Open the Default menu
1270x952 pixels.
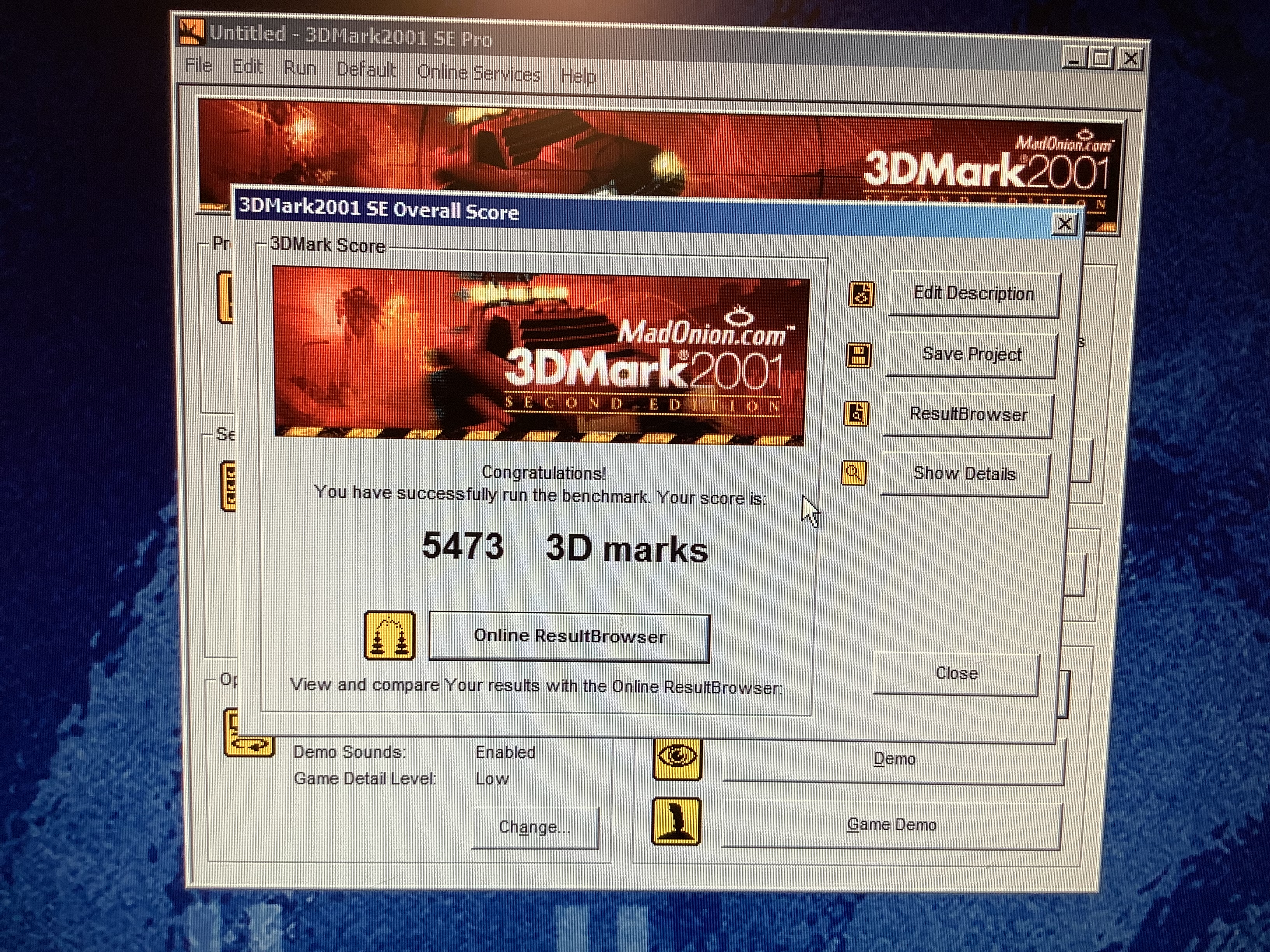pos(366,70)
